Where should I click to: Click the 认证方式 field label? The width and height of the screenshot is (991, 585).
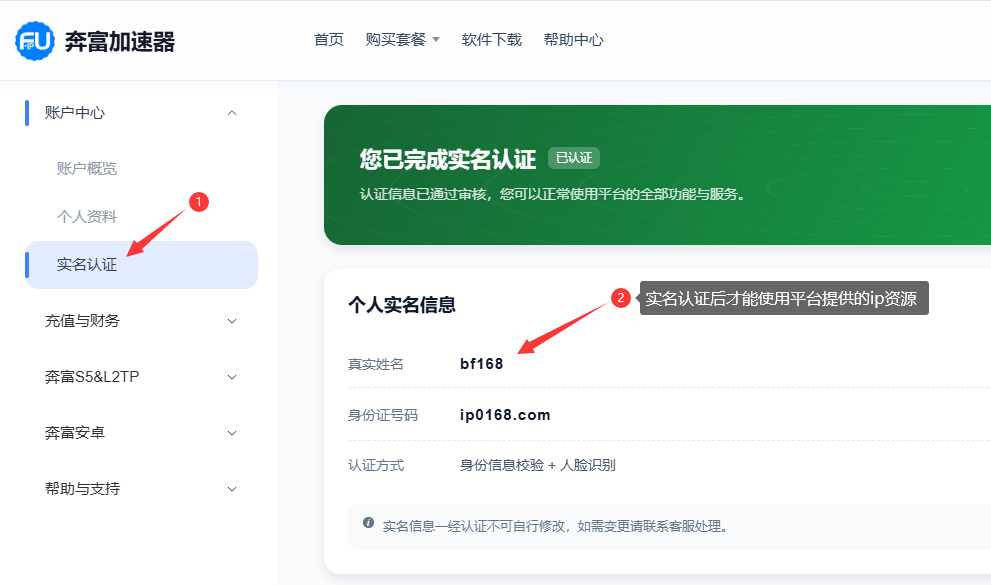375,466
